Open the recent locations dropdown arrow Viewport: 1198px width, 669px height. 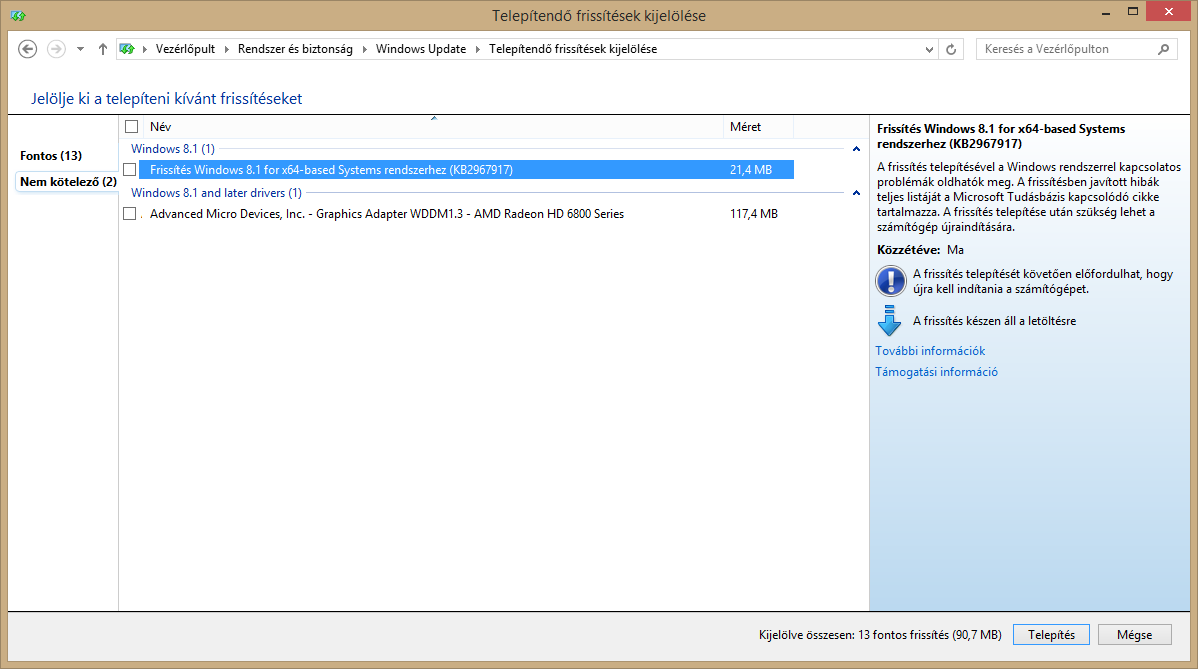(80, 49)
